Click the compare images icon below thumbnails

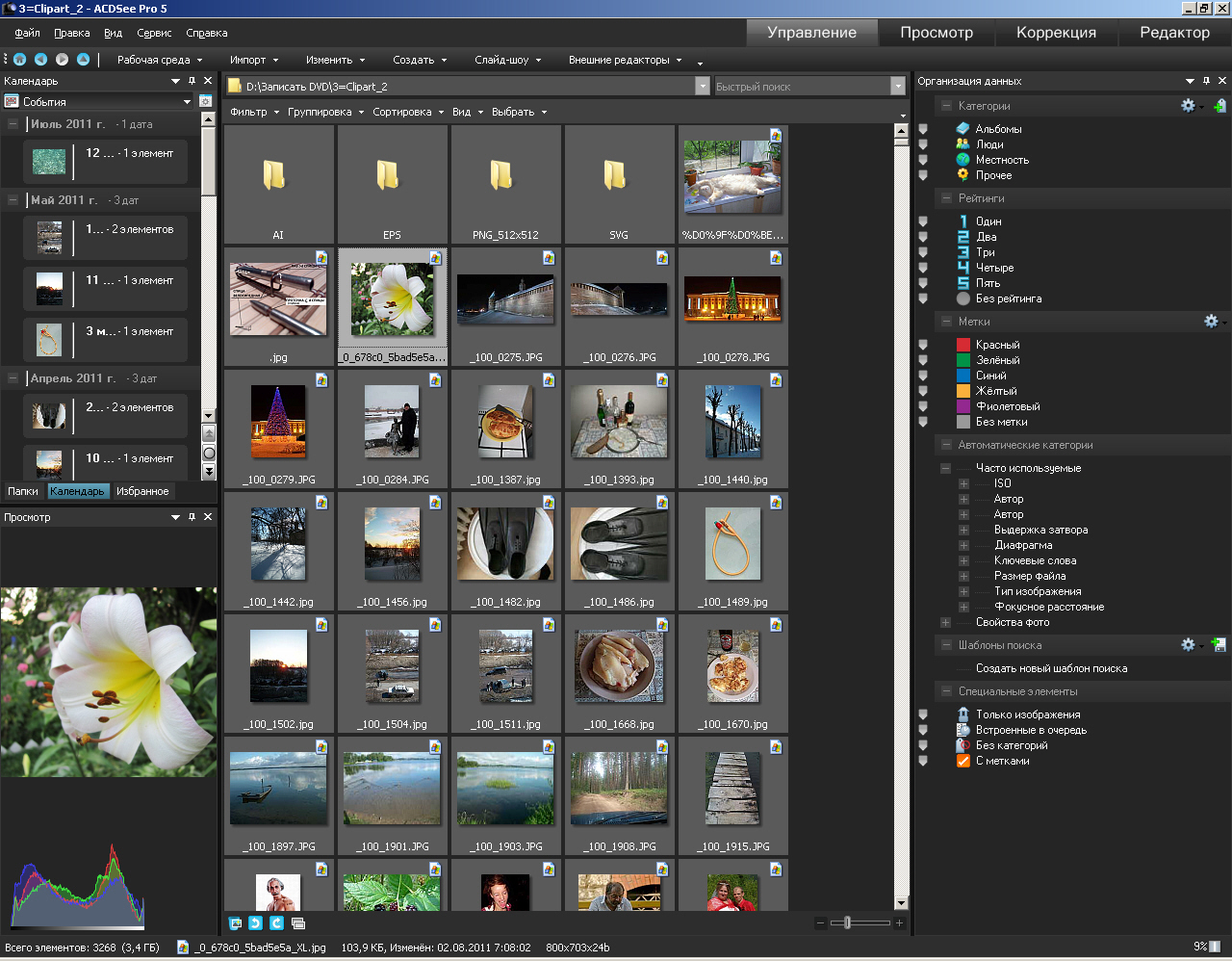point(297,922)
